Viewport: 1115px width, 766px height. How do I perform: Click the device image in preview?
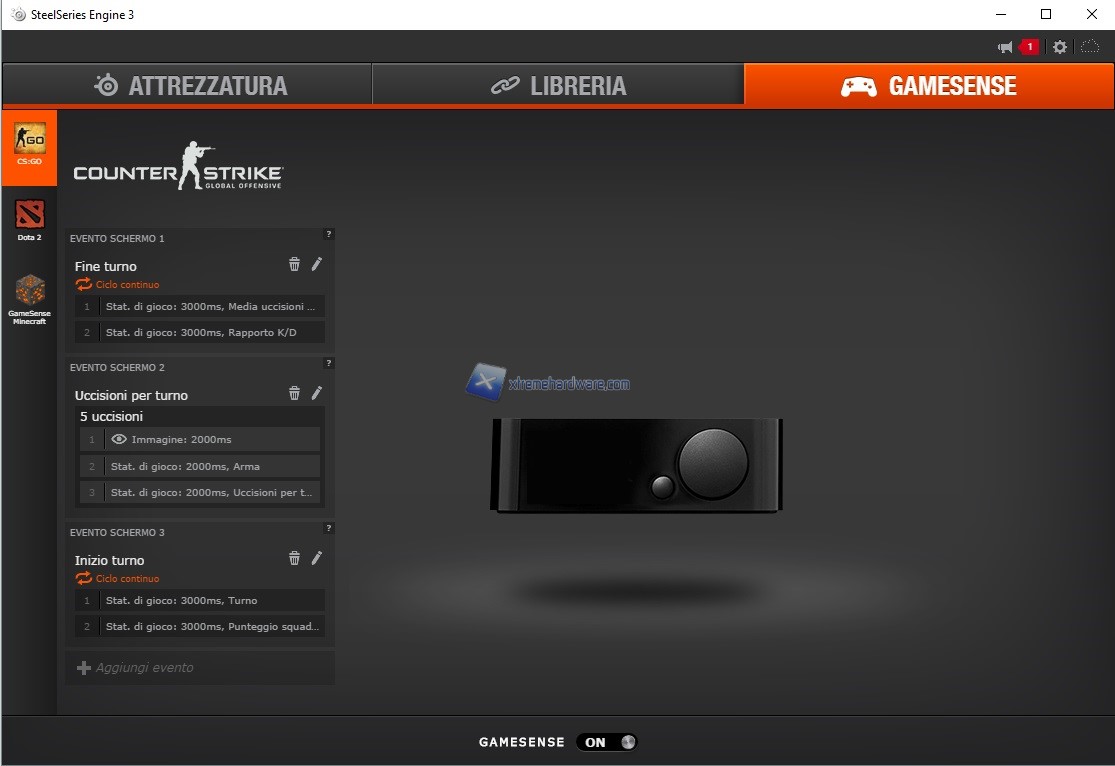[x=636, y=465]
